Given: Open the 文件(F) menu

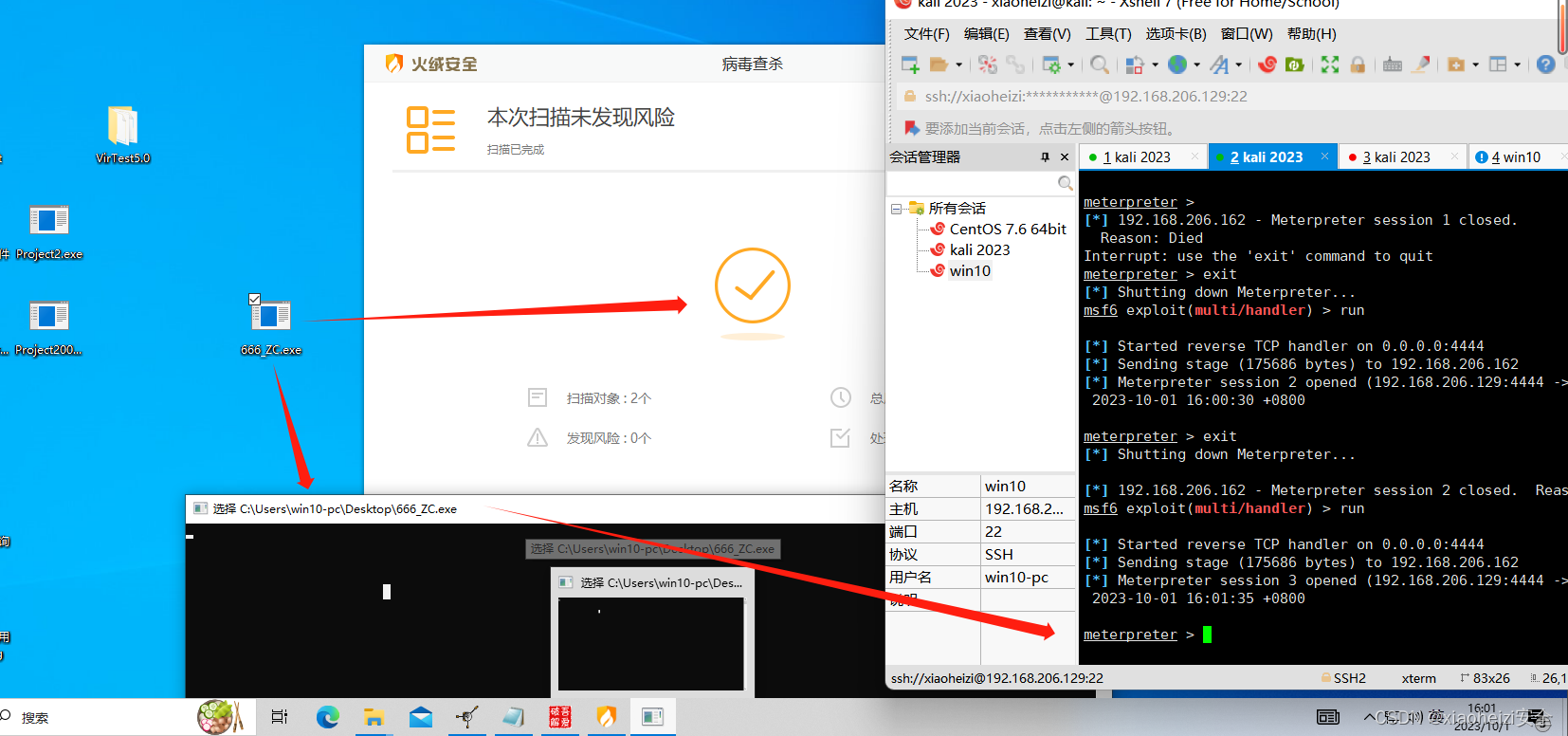Looking at the screenshot, I should tap(926, 34).
